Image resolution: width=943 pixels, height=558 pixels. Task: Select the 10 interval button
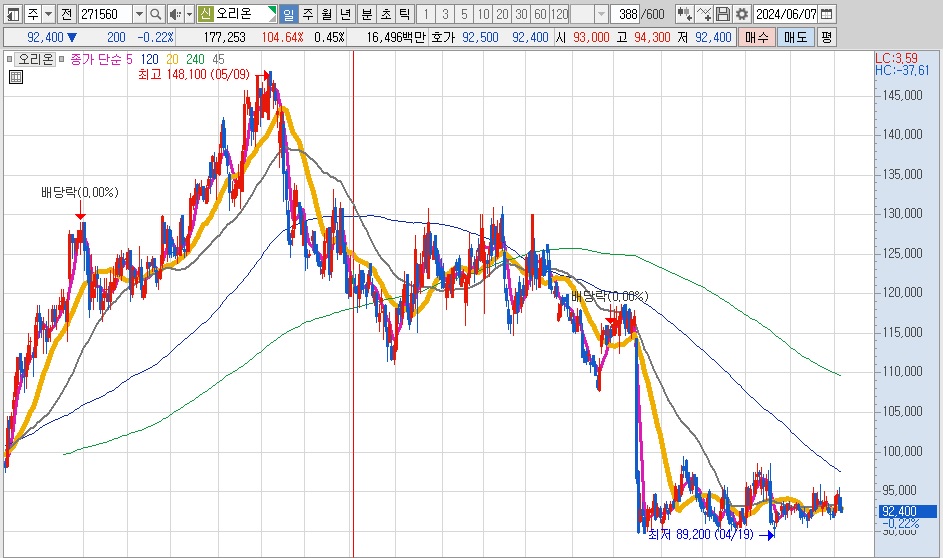tap(484, 14)
